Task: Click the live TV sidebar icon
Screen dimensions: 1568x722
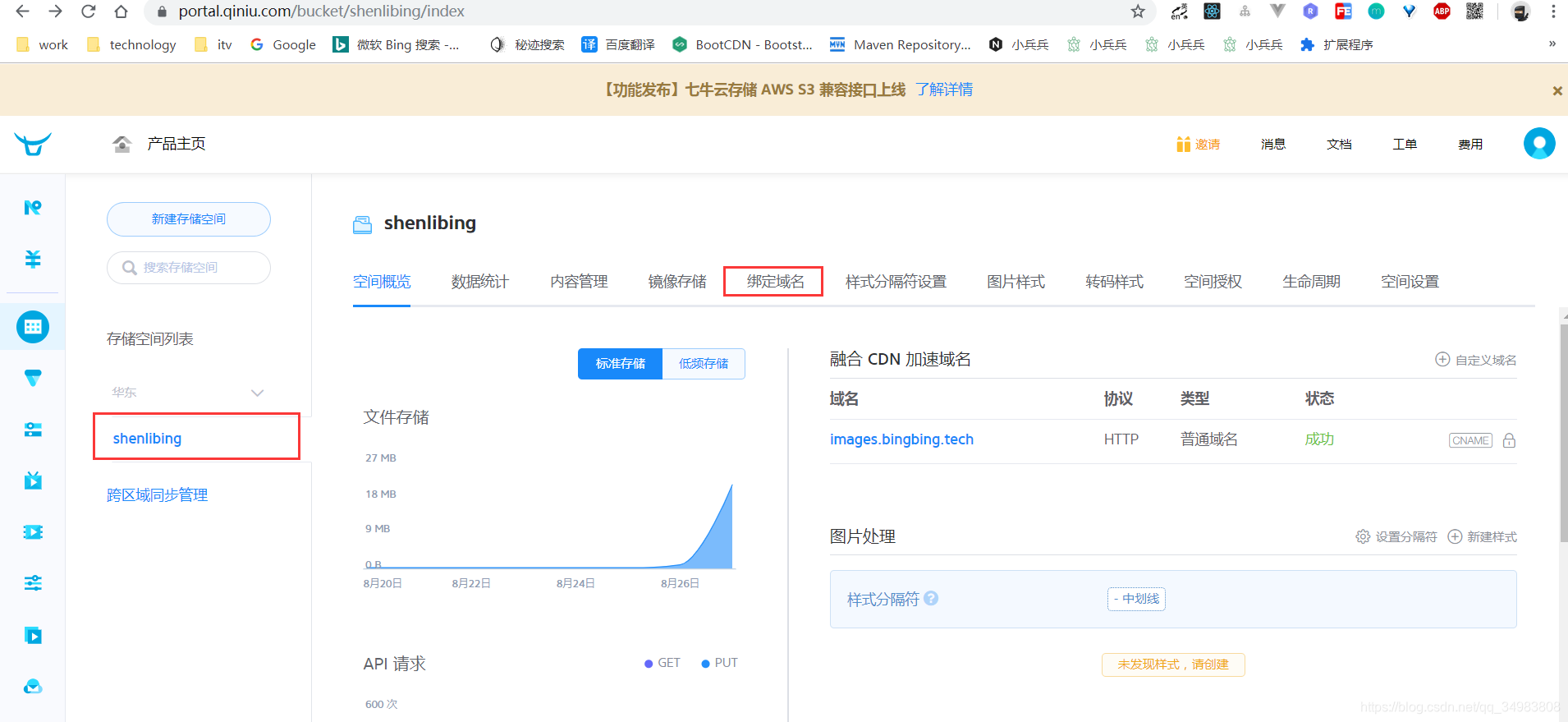Action: (x=33, y=481)
